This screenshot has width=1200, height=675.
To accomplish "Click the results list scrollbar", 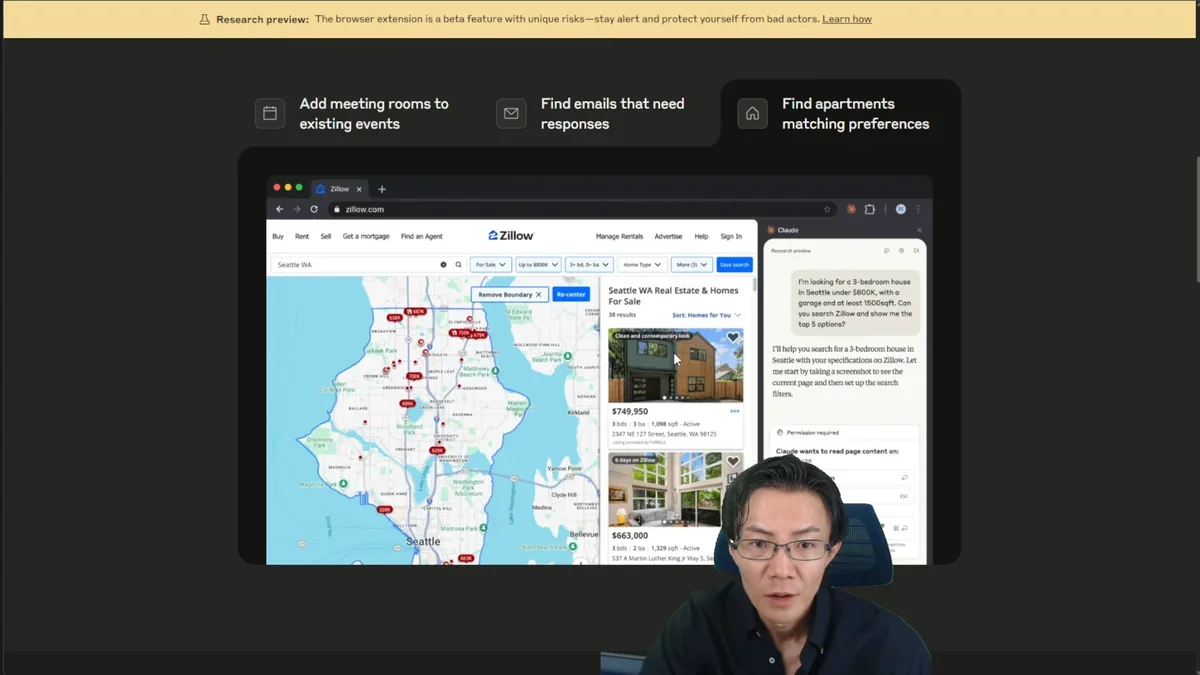I will [x=754, y=283].
